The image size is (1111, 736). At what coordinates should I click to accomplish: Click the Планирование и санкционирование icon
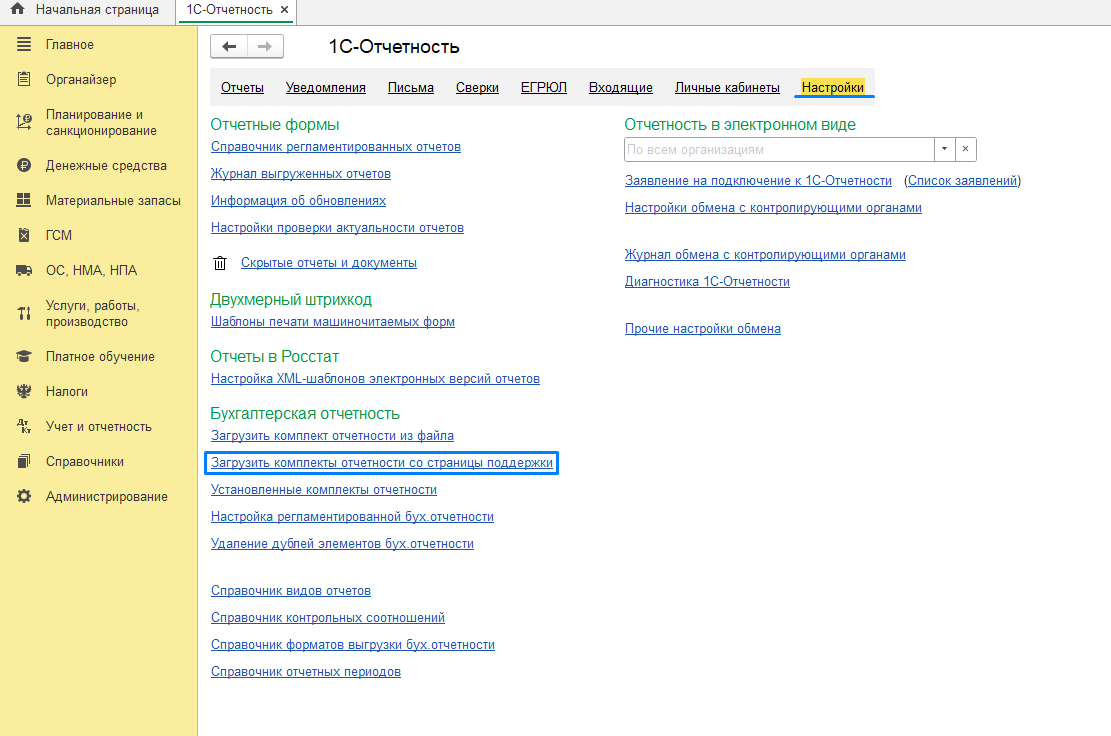click(x=24, y=122)
